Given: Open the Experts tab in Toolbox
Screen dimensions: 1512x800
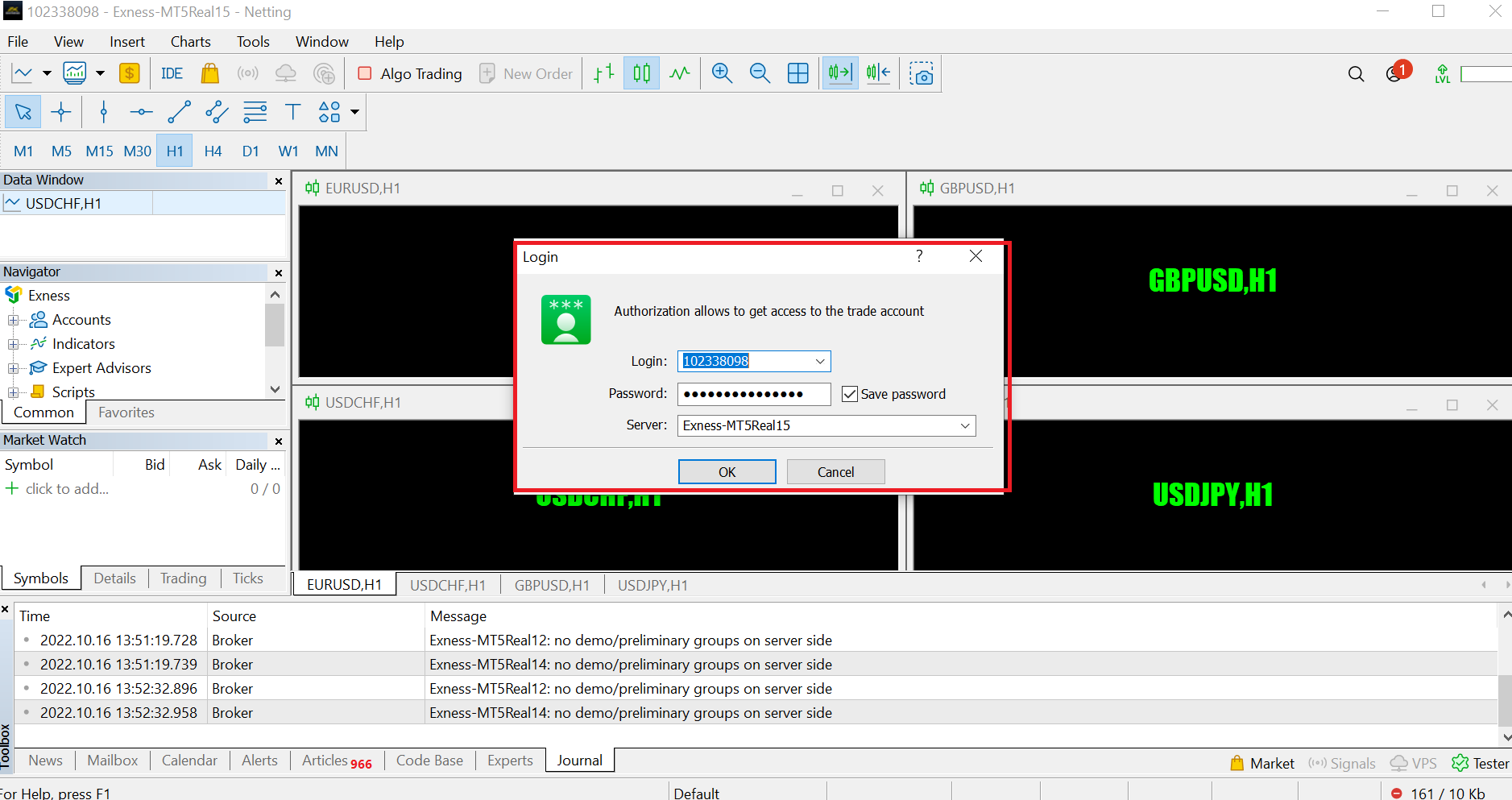Looking at the screenshot, I should [x=510, y=761].
